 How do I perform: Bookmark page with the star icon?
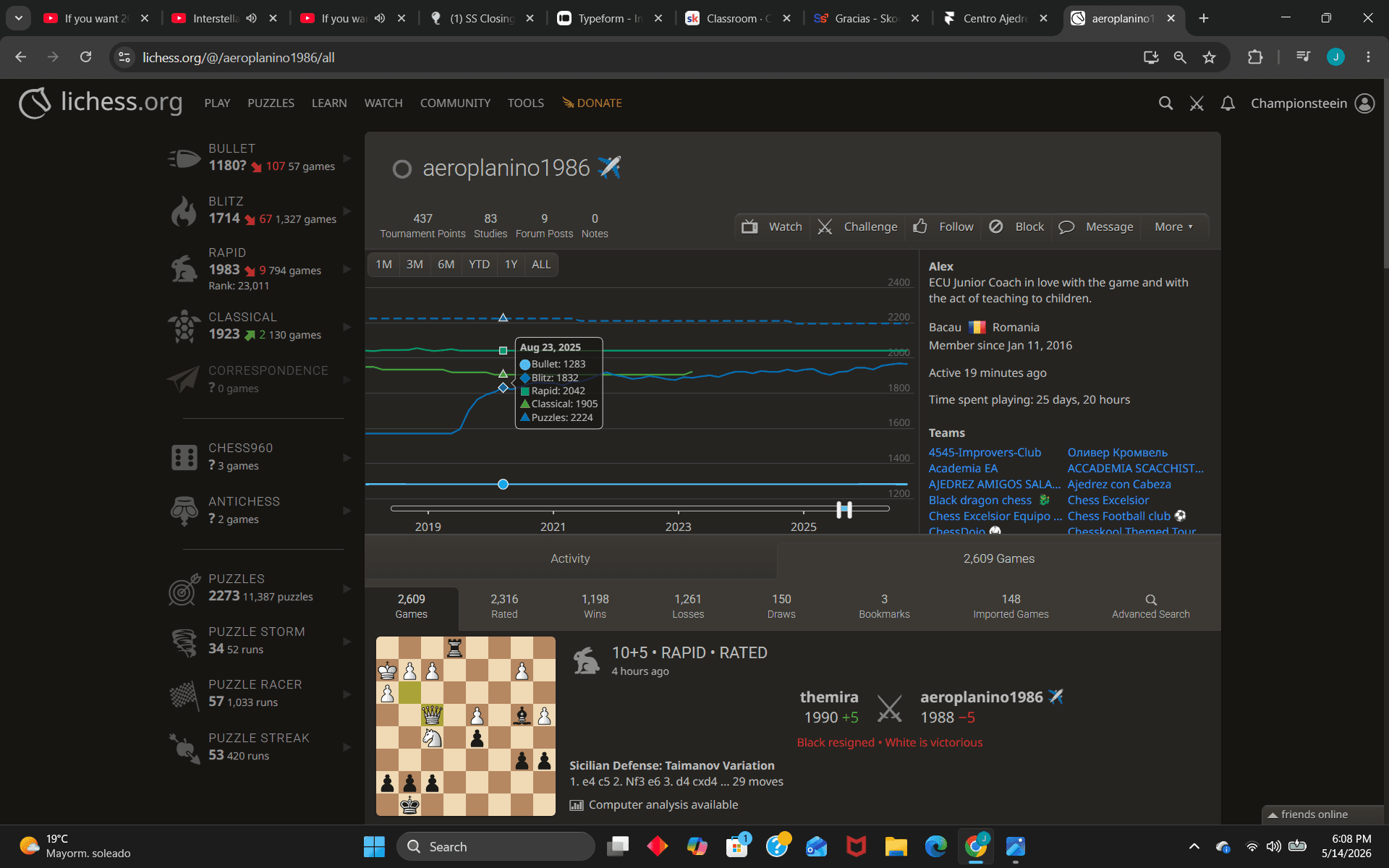pos(1209,57)
